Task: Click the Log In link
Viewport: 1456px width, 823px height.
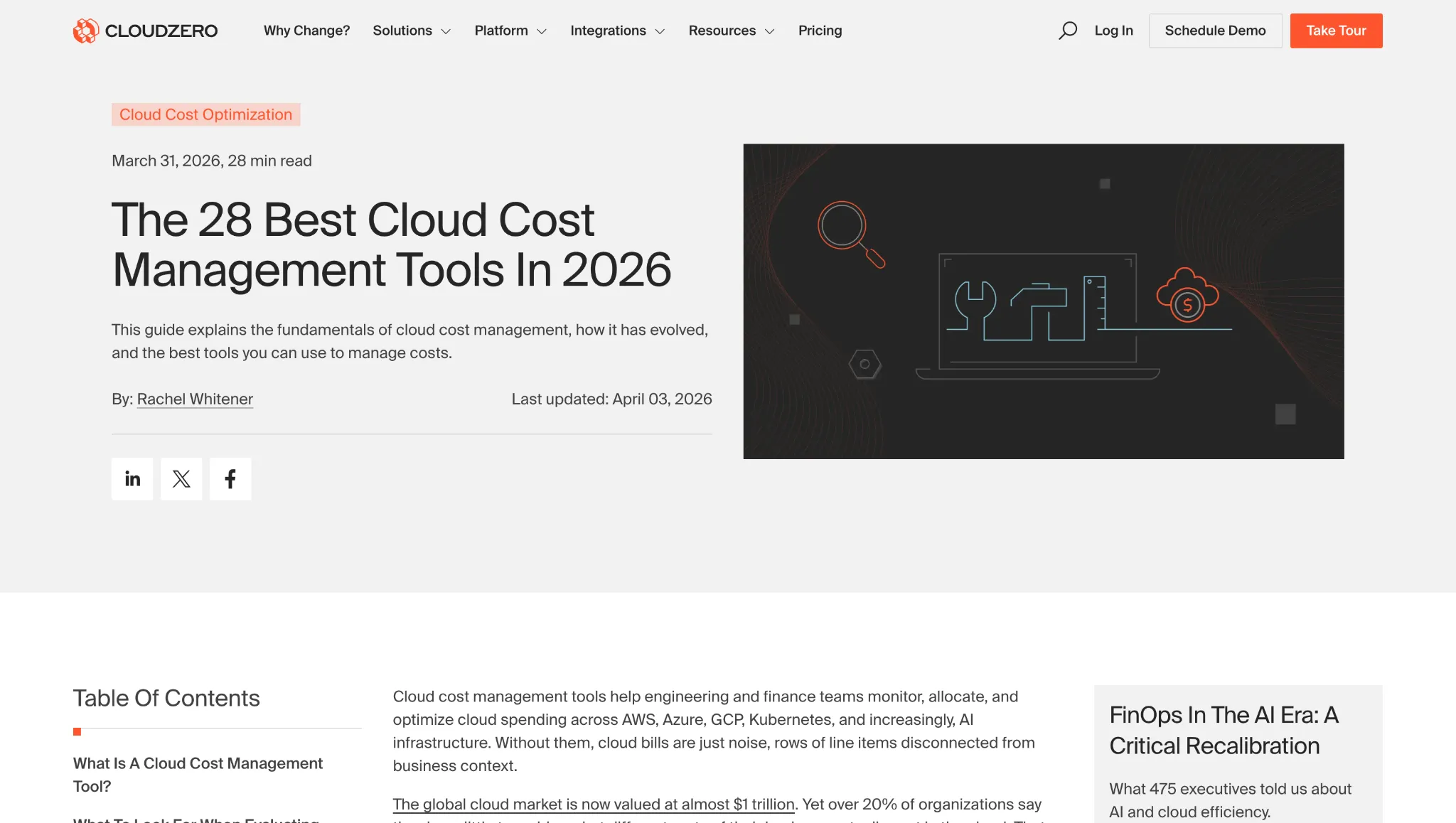Action: pyautogui.click(x=1113, y=31)
